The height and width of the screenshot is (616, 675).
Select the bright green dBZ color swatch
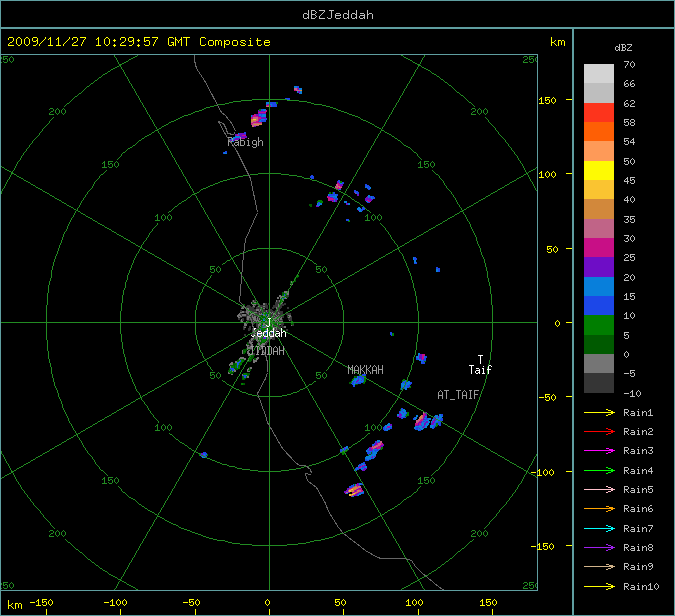pyautogui.click(x=599, y=325)
